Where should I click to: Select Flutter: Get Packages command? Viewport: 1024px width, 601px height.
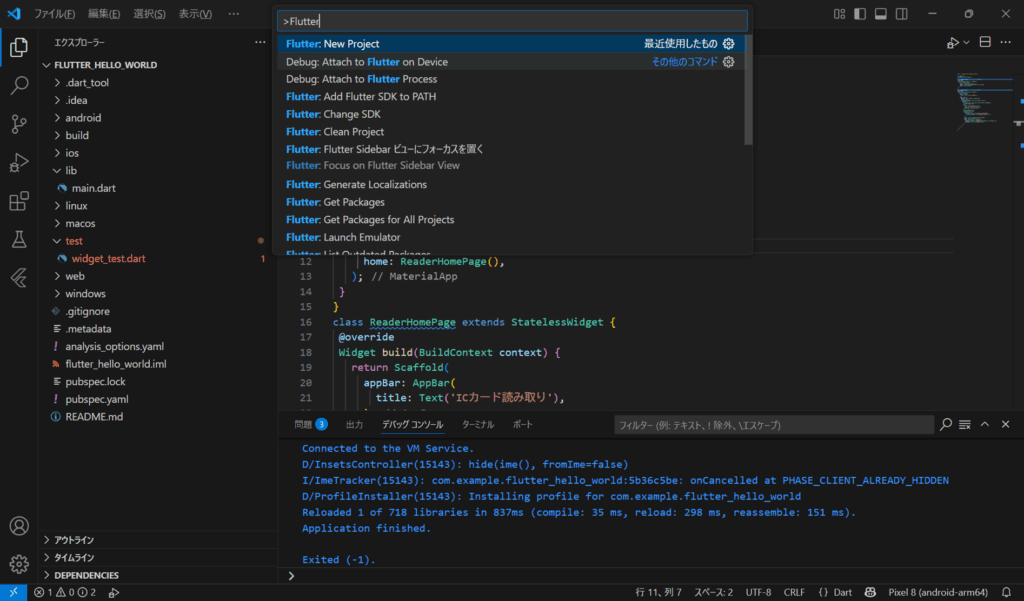point(511,202)
